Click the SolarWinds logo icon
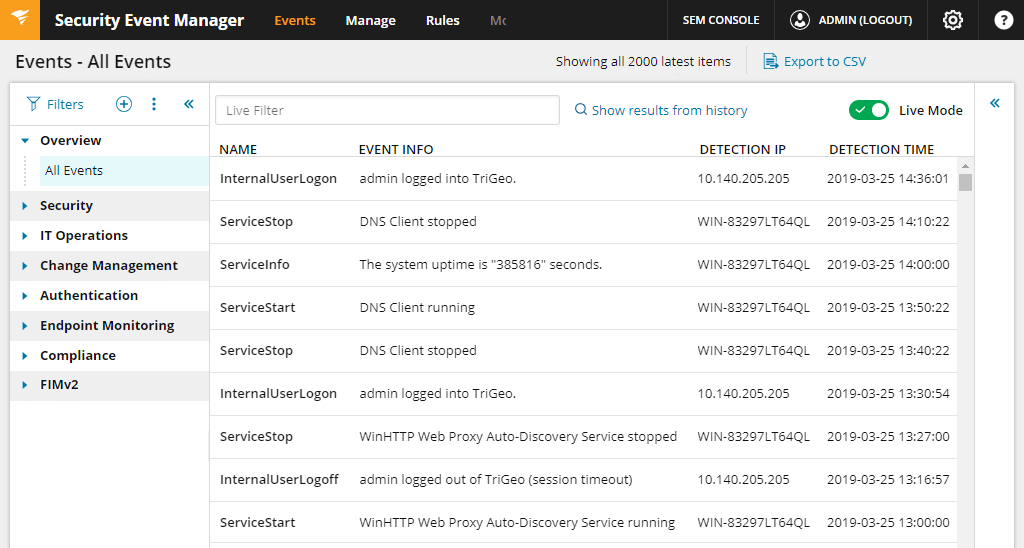 [20, 20]
